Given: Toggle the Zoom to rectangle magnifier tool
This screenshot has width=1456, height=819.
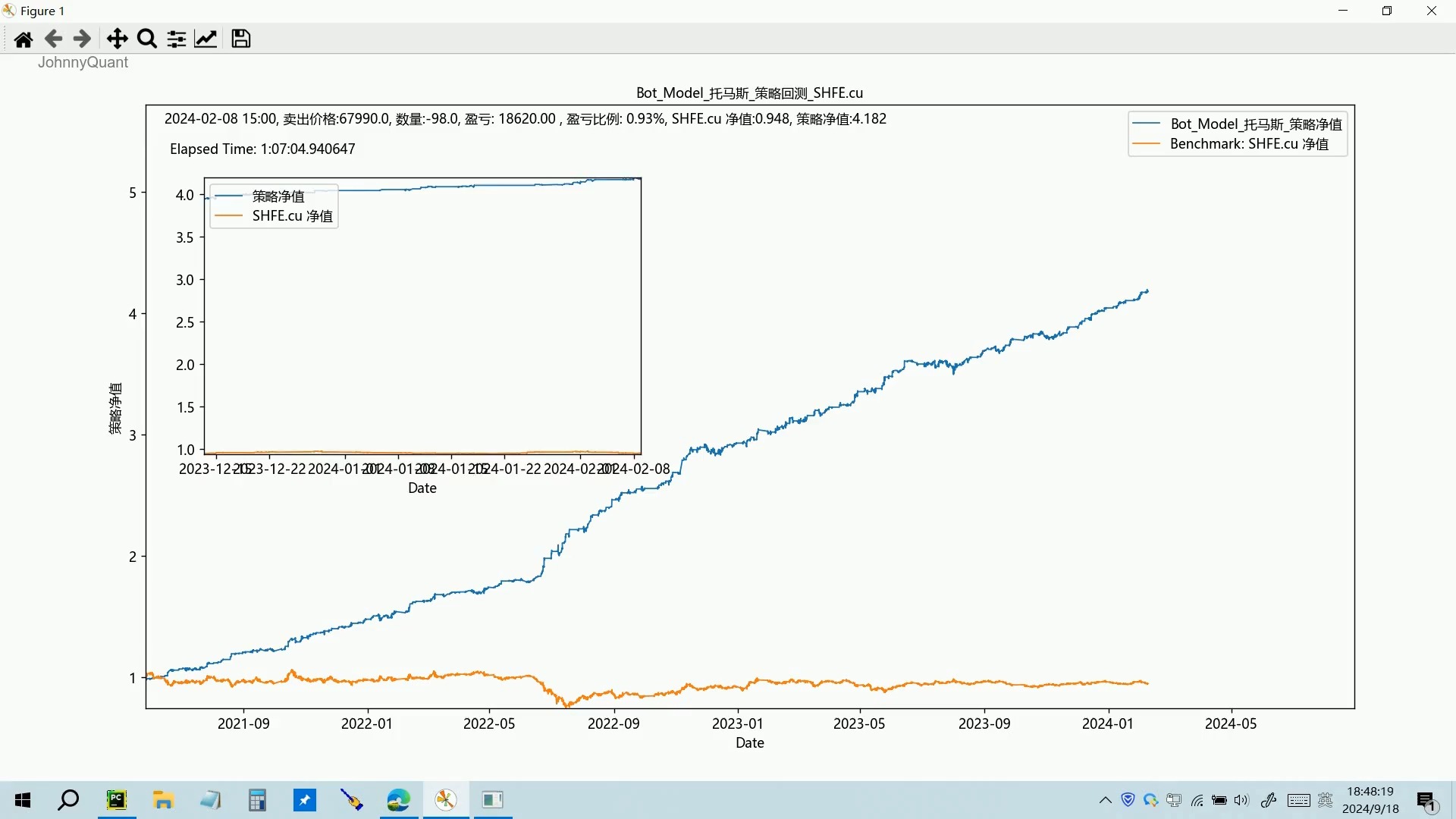Looking at the screenshot, I should point(147,39).
